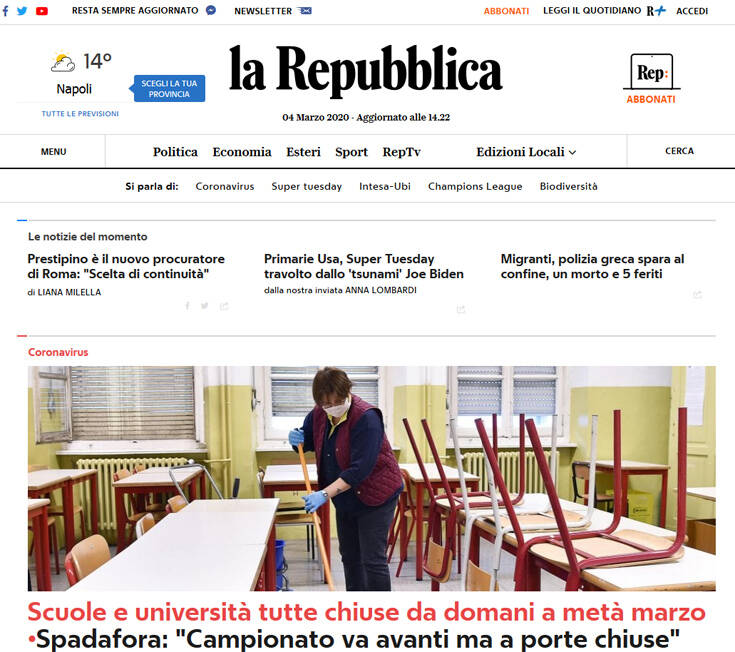Click the newsletter envelope icon

tap(305, 10)
